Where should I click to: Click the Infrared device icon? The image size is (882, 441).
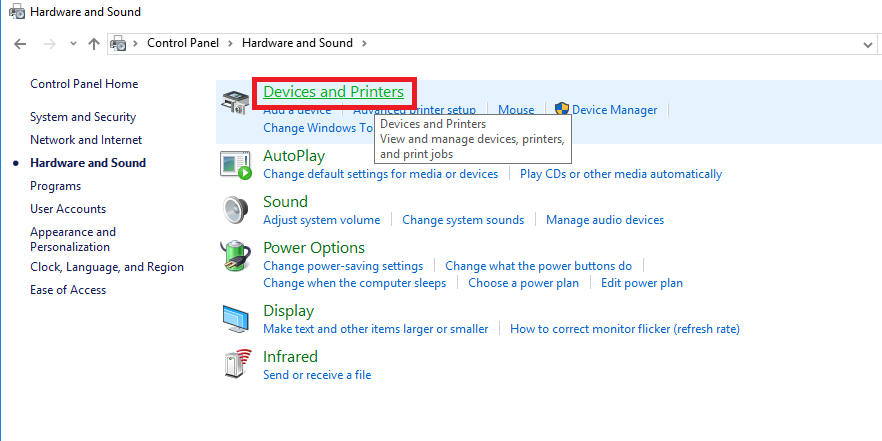coord(235,364)
